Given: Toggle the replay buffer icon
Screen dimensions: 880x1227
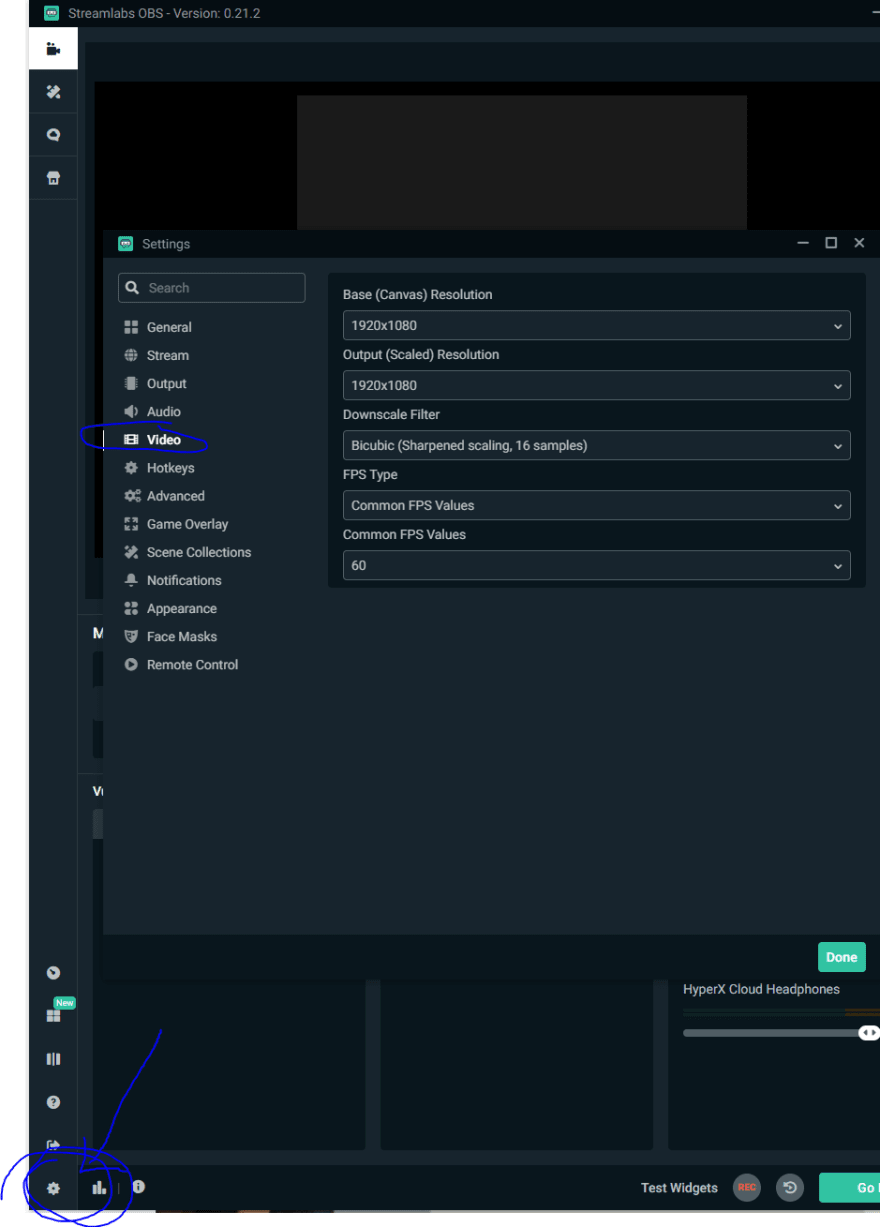Looking at the screenshot, I should pos(790,1187).
